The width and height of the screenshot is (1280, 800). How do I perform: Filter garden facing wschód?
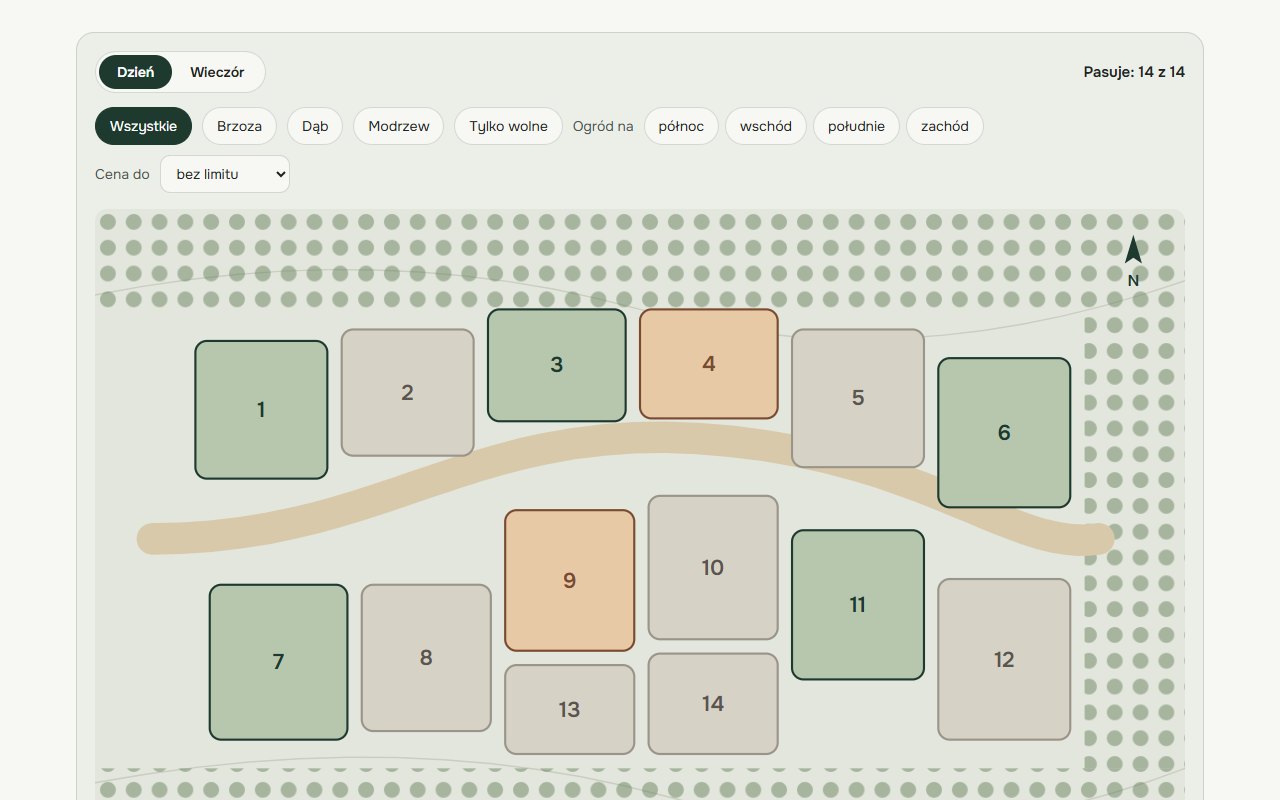click(766, 126)
